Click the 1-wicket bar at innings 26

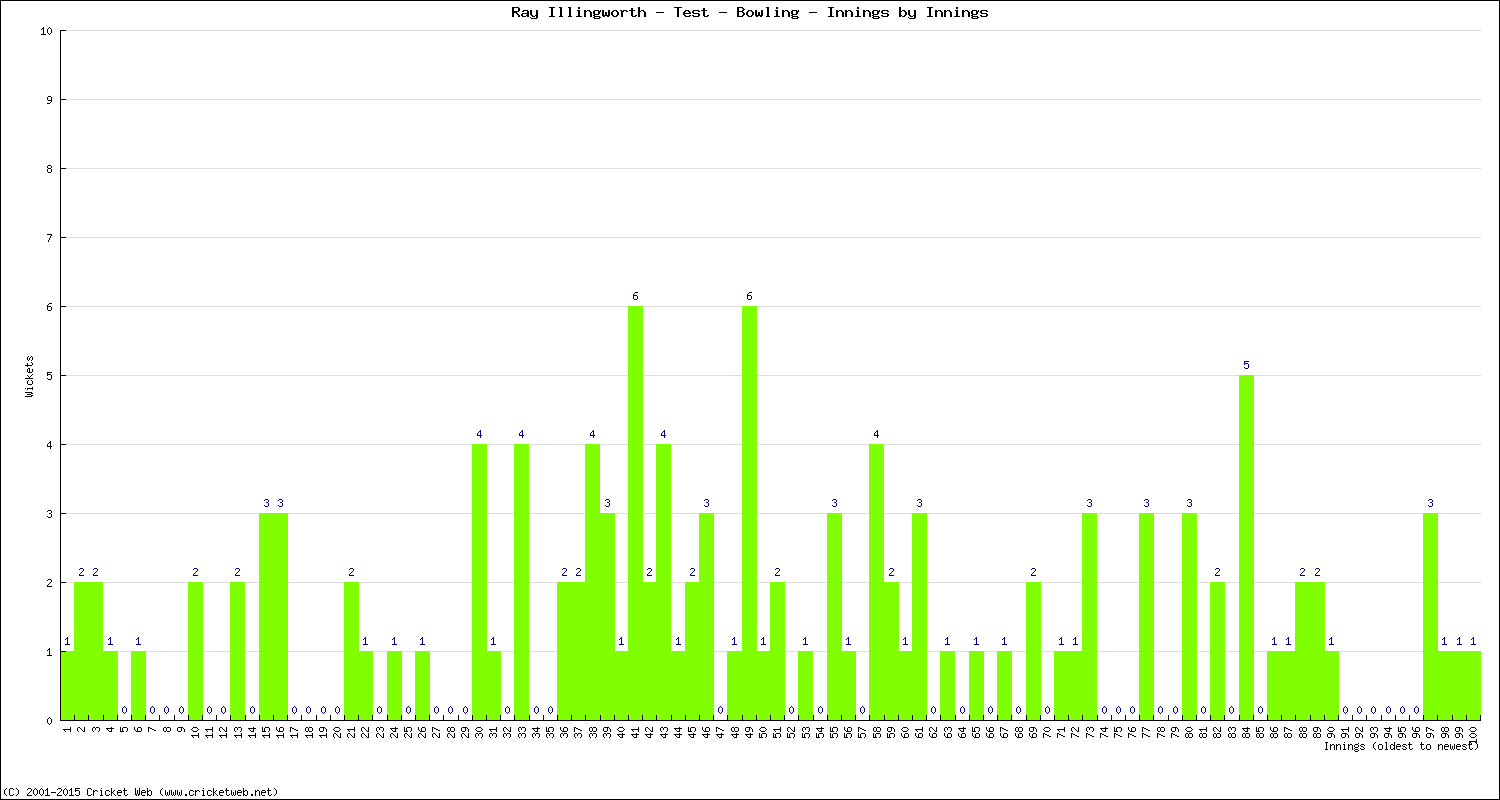422,685
